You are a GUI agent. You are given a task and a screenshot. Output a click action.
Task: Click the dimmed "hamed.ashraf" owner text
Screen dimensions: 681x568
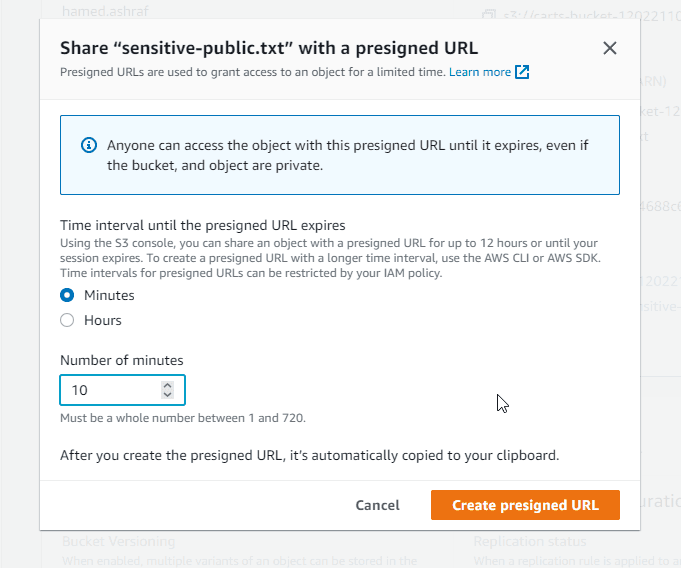pos(104,12)
